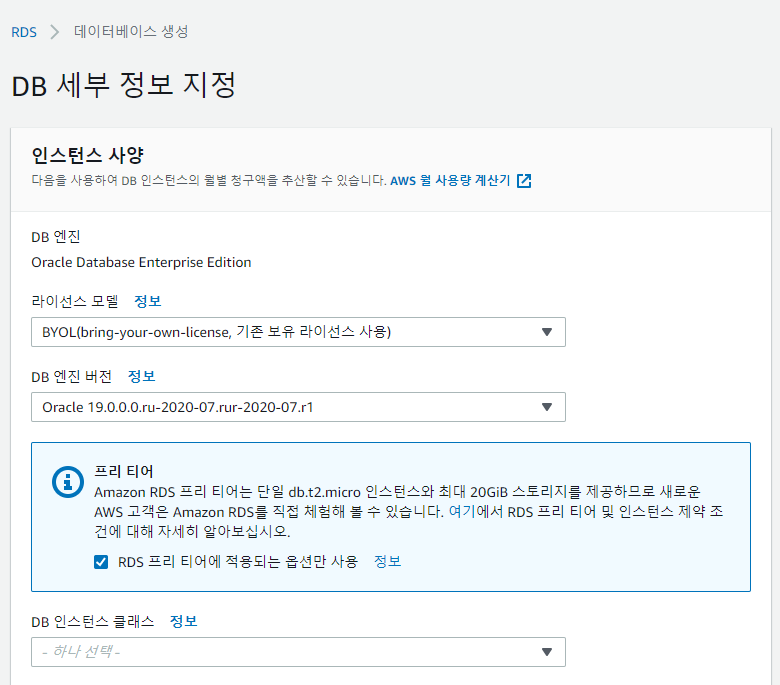
Task: Open 정보 link next to DB 엔진 버전
Action: 142,377
